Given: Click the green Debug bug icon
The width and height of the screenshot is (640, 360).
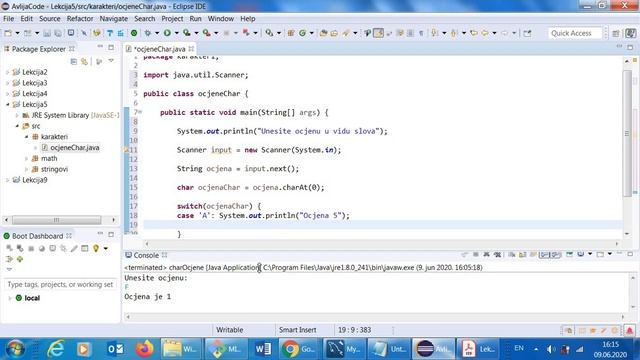Looking at the screenshot, I should (x=147, y=33).
